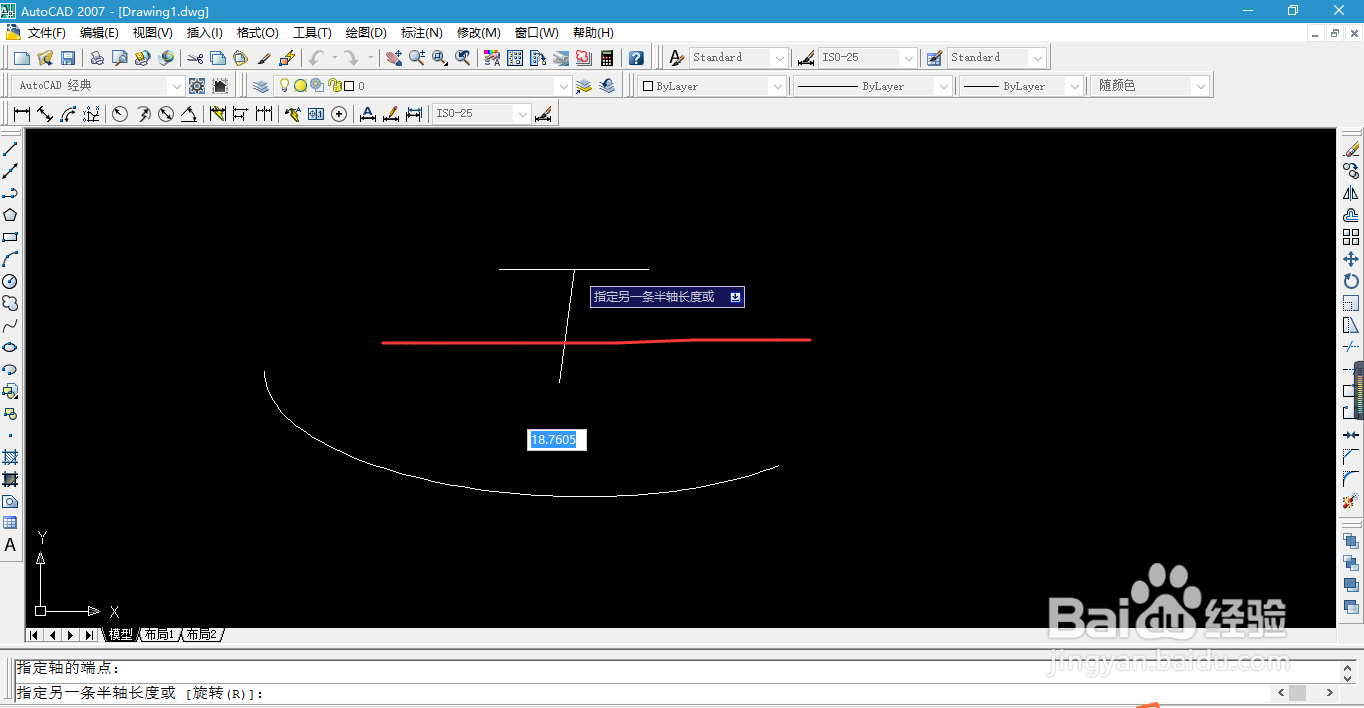Click the Undo arrow button

[316, 58]
